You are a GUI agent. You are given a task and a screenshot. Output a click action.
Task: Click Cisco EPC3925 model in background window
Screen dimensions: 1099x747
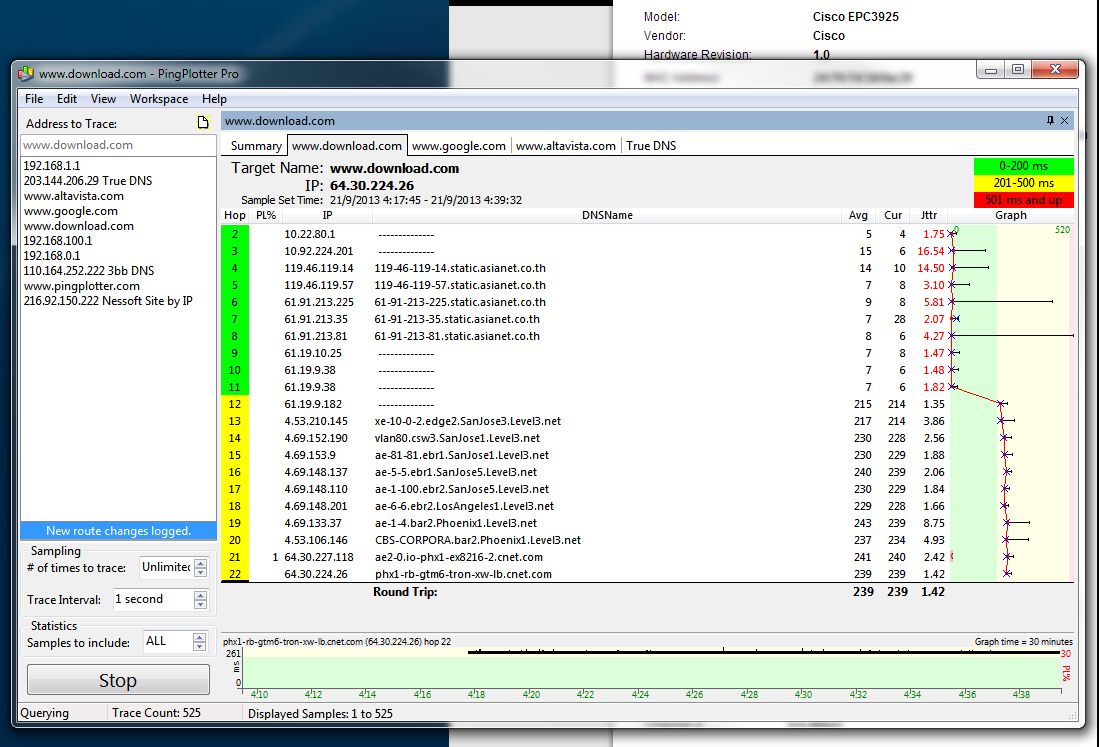[855, 16]
